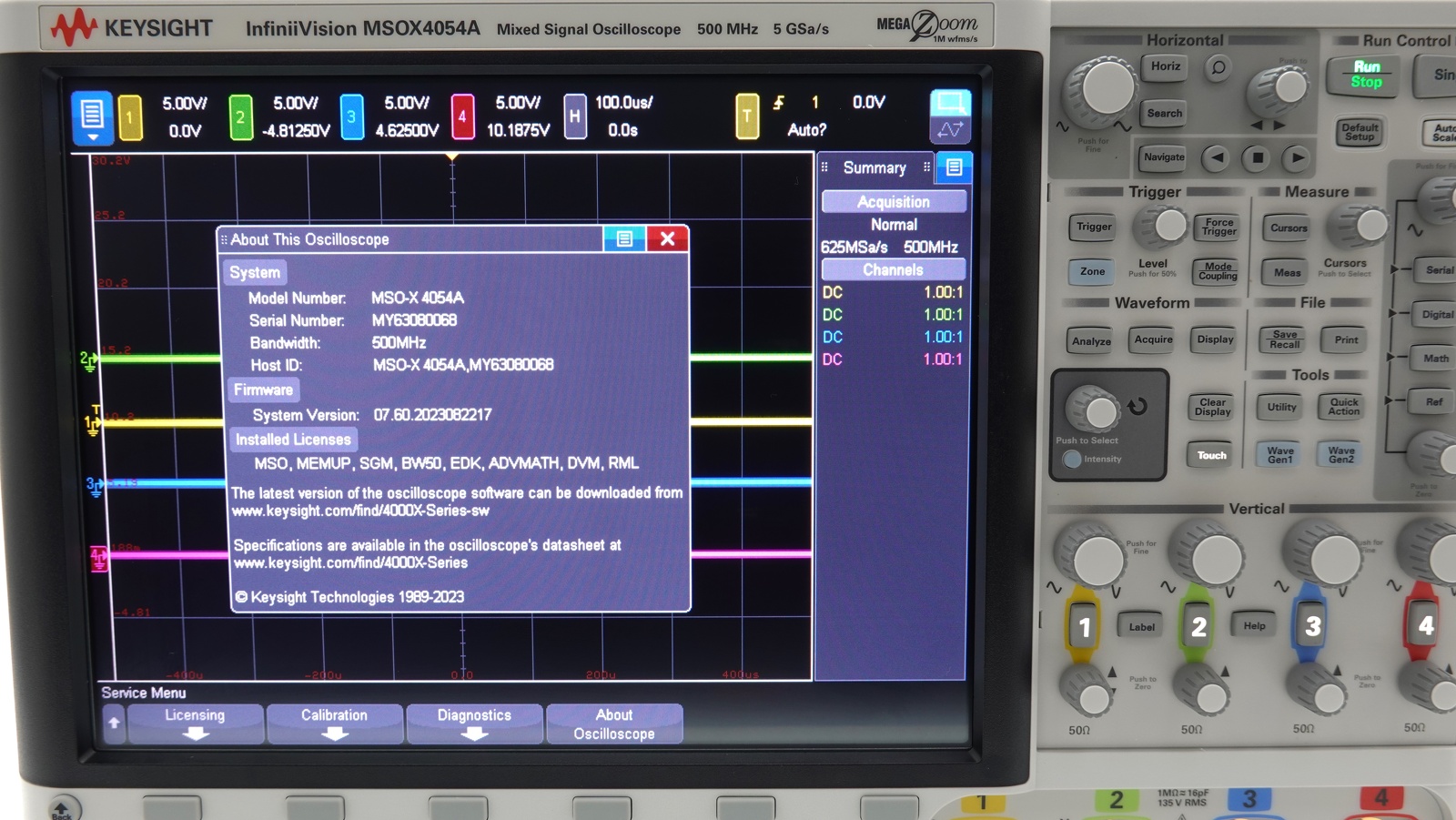
Task: Toggle the Intensity button
Action: pyautogui.click(x=1072, y=459)
